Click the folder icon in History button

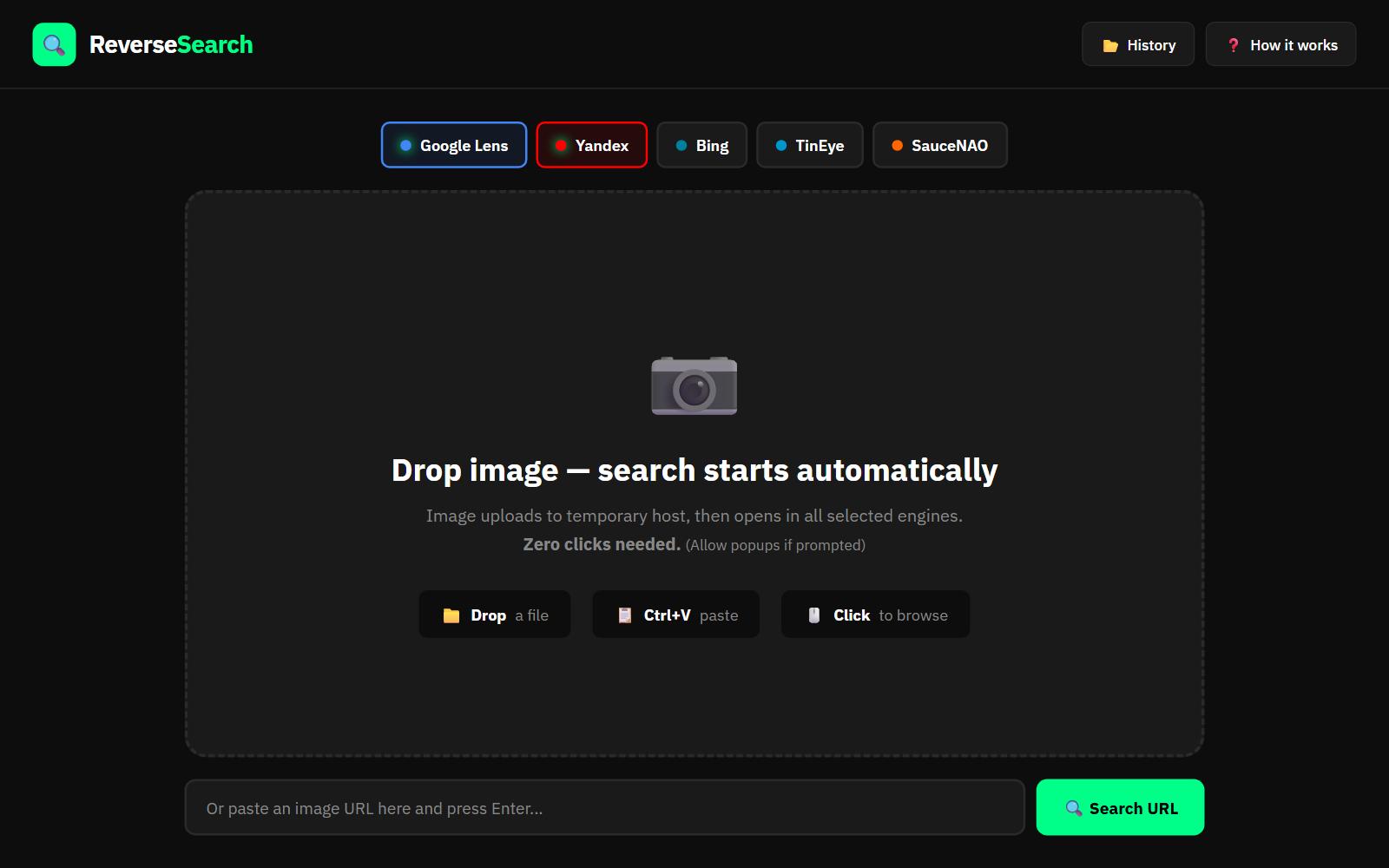click(1110, 45)
